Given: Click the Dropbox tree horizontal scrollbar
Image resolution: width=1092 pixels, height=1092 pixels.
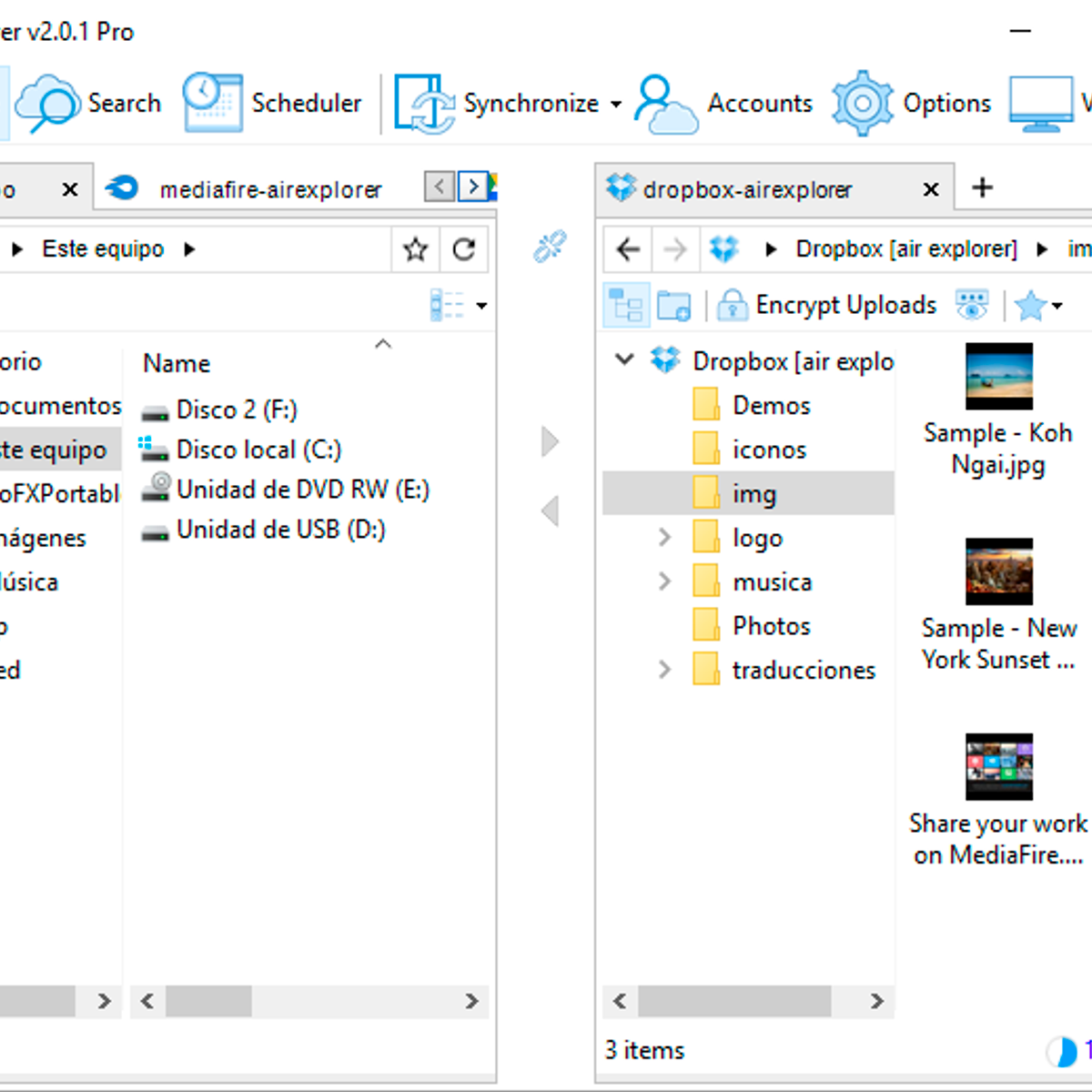Looking at the screenshot, I should coord(733,1001).
